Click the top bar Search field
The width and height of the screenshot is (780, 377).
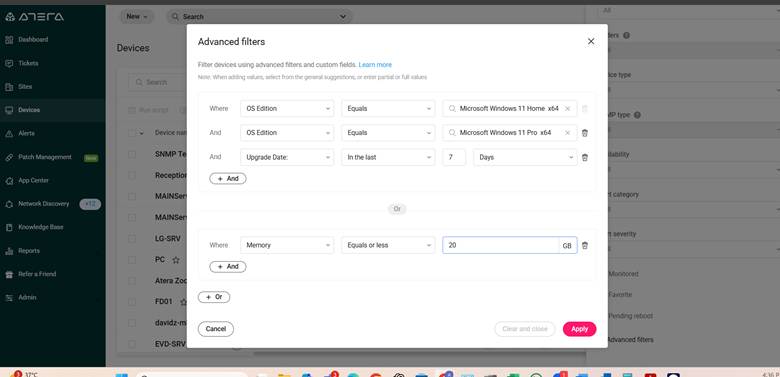click(259, 16)
